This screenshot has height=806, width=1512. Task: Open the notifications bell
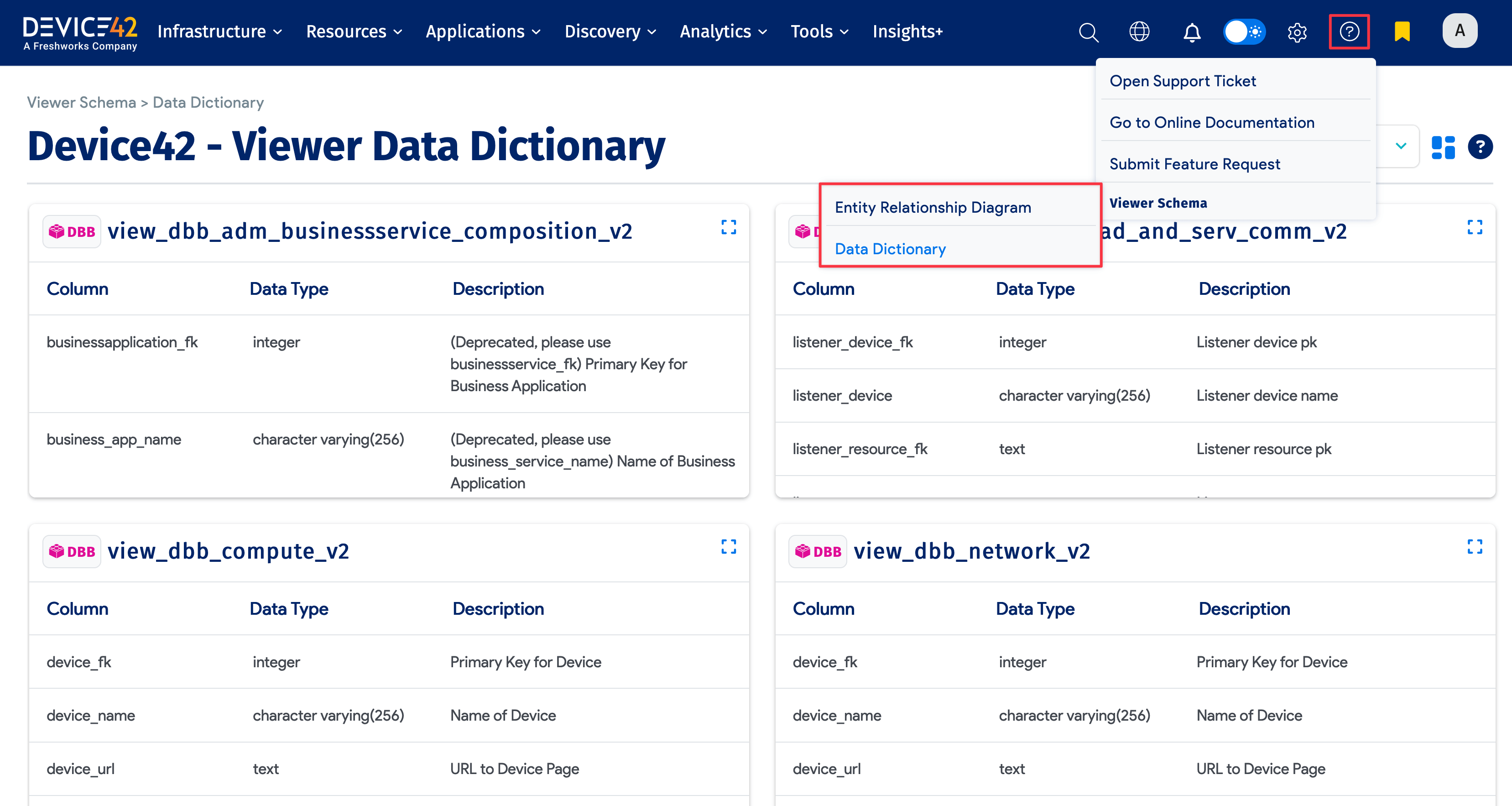(1192, 31)
